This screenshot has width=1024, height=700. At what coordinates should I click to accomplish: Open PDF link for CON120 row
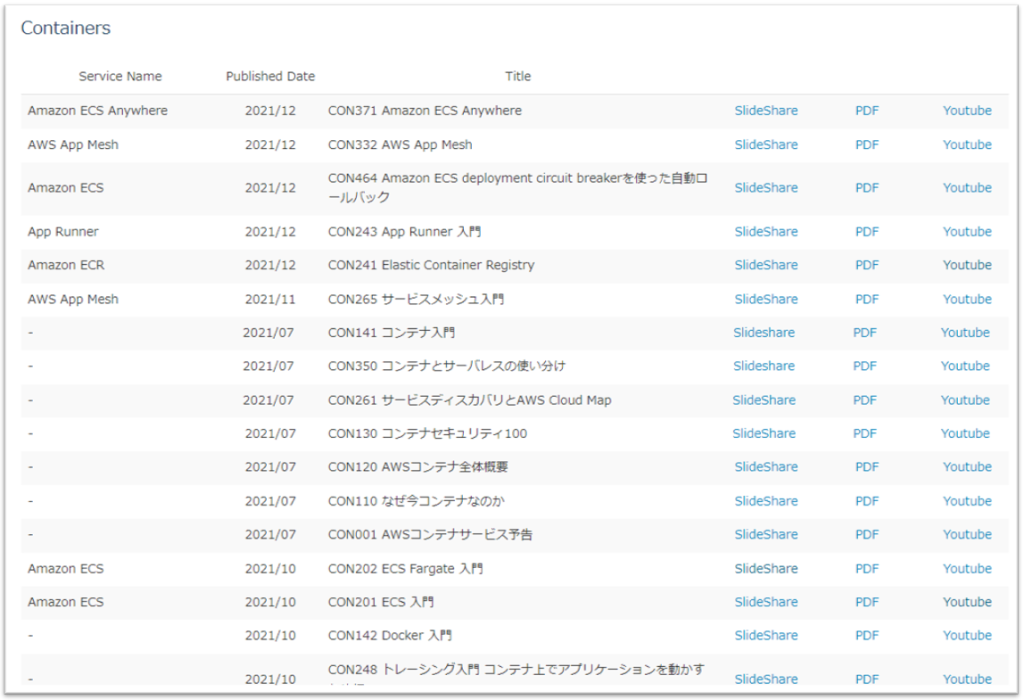(867, 467)
